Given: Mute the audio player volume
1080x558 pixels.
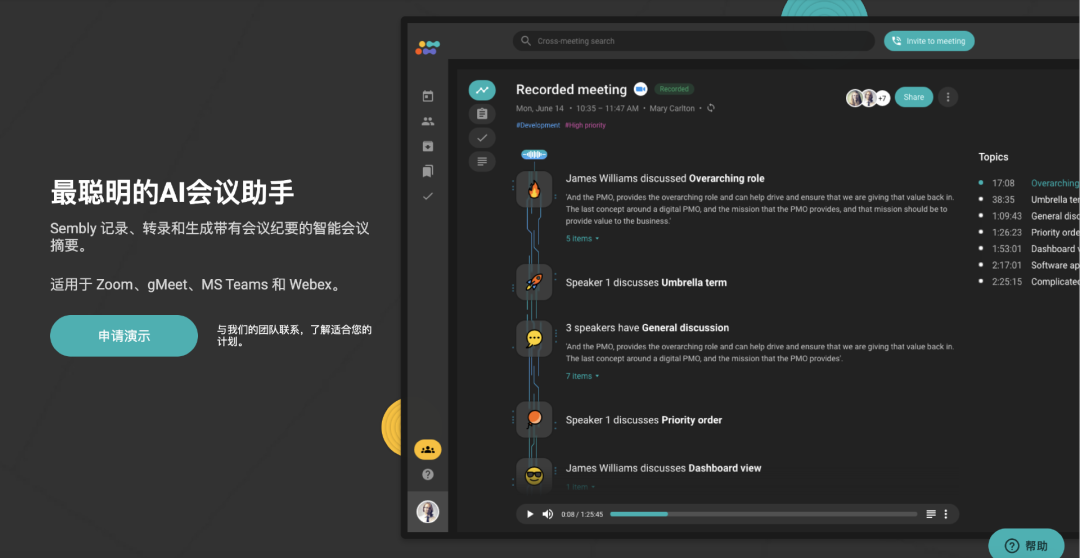Looking at the screenshot, I should [x=548, y=514].
